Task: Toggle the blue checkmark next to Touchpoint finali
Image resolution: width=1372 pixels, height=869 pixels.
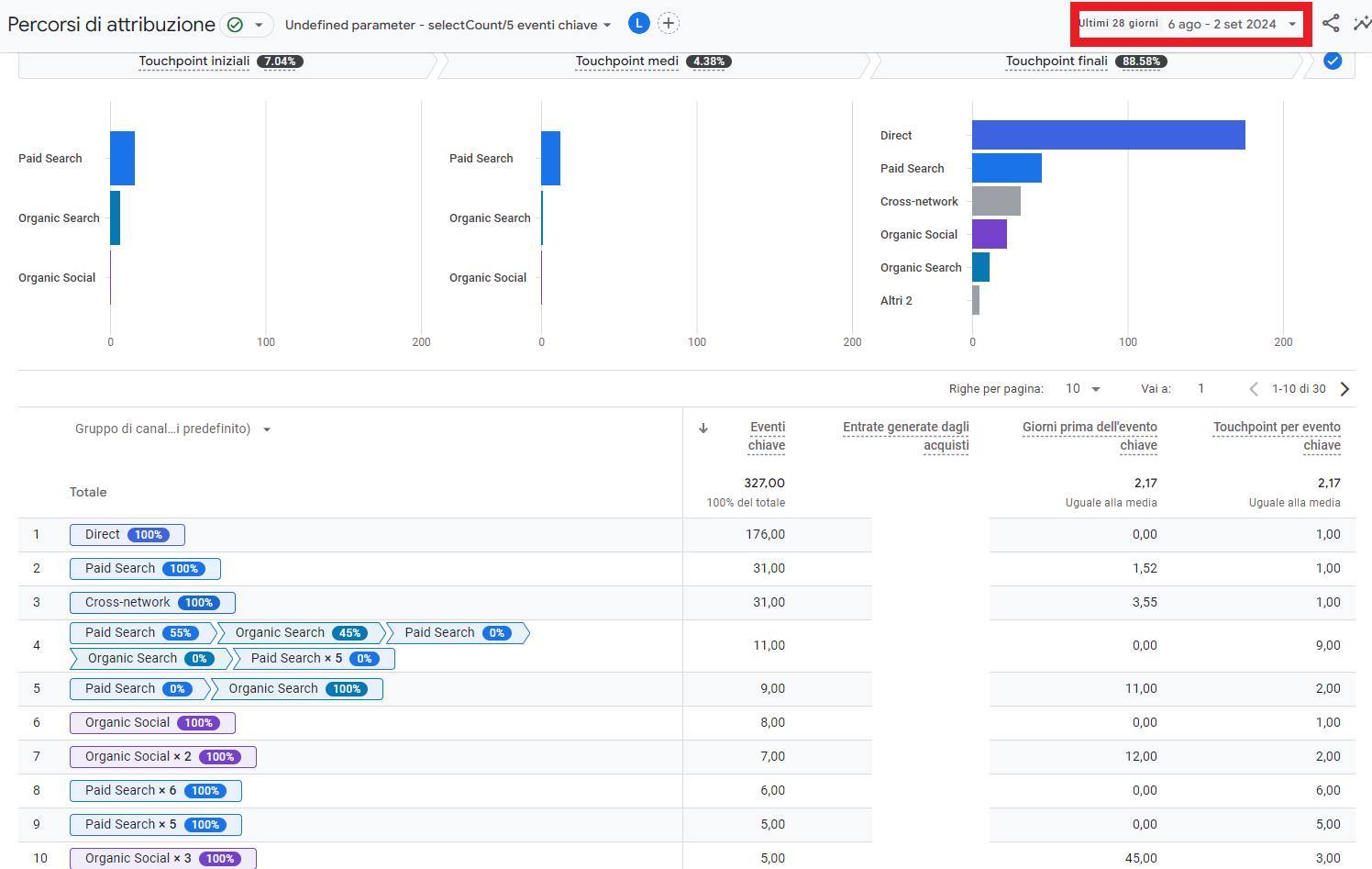Action: (x=1333, y=61)
